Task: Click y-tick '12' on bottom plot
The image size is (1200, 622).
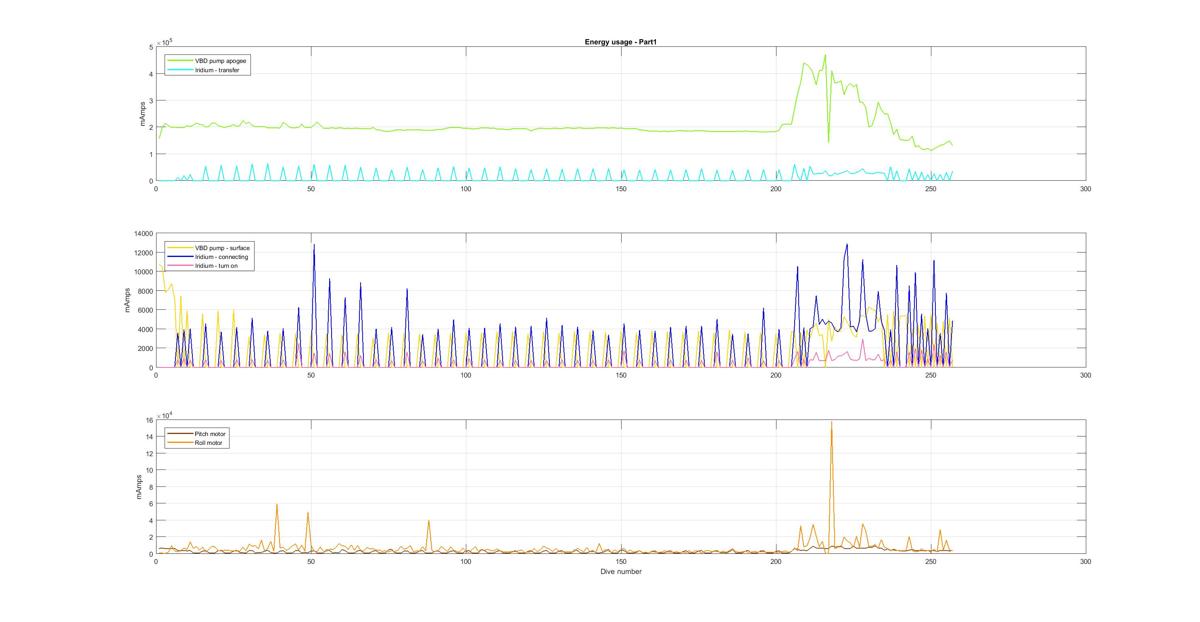Action: pos(148,454)
